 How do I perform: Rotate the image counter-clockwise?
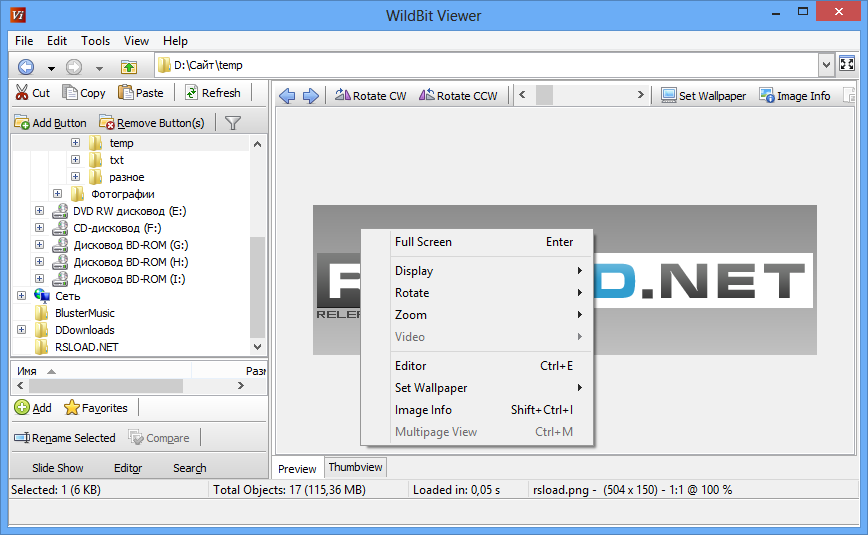458,96
